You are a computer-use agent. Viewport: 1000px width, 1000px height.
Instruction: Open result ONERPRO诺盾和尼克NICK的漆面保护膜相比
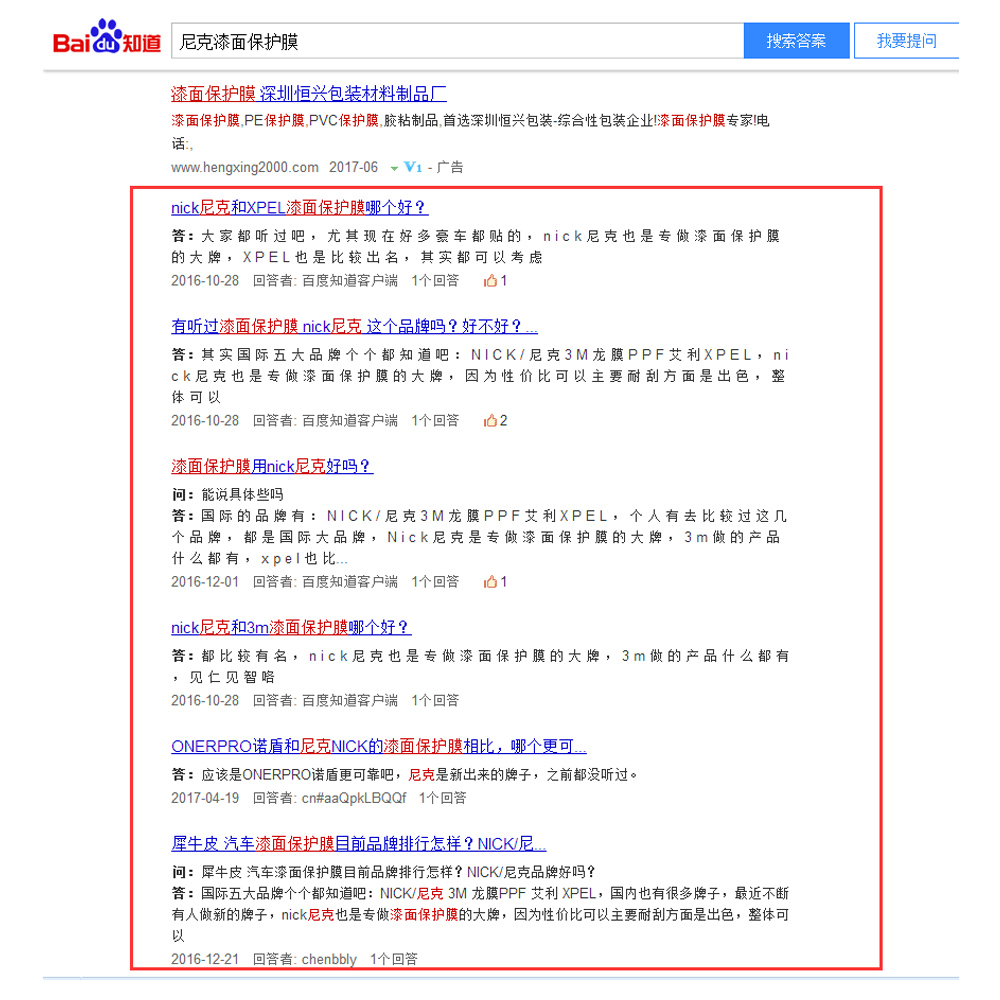(379, 746)
